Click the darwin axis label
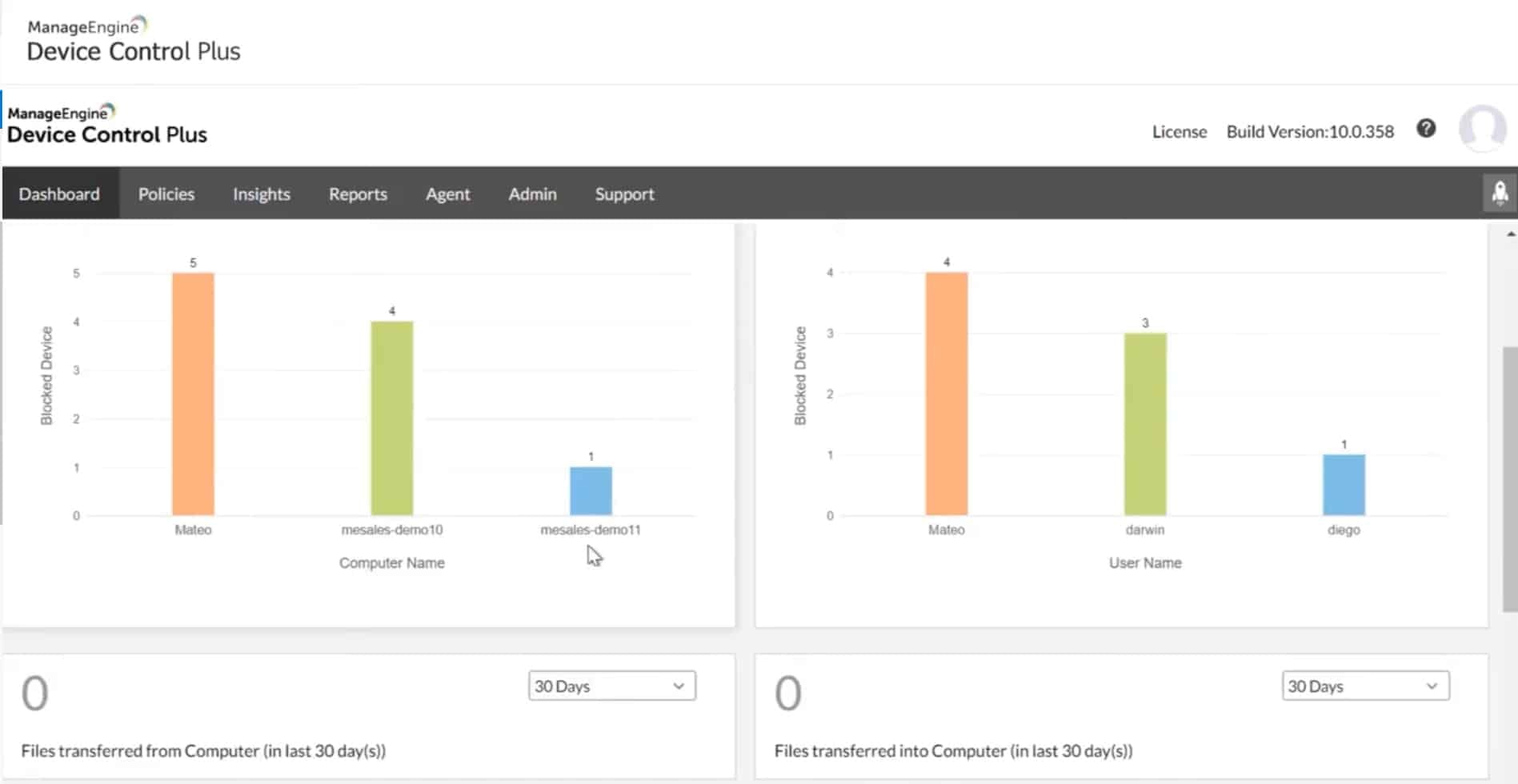 [1145, 530]
